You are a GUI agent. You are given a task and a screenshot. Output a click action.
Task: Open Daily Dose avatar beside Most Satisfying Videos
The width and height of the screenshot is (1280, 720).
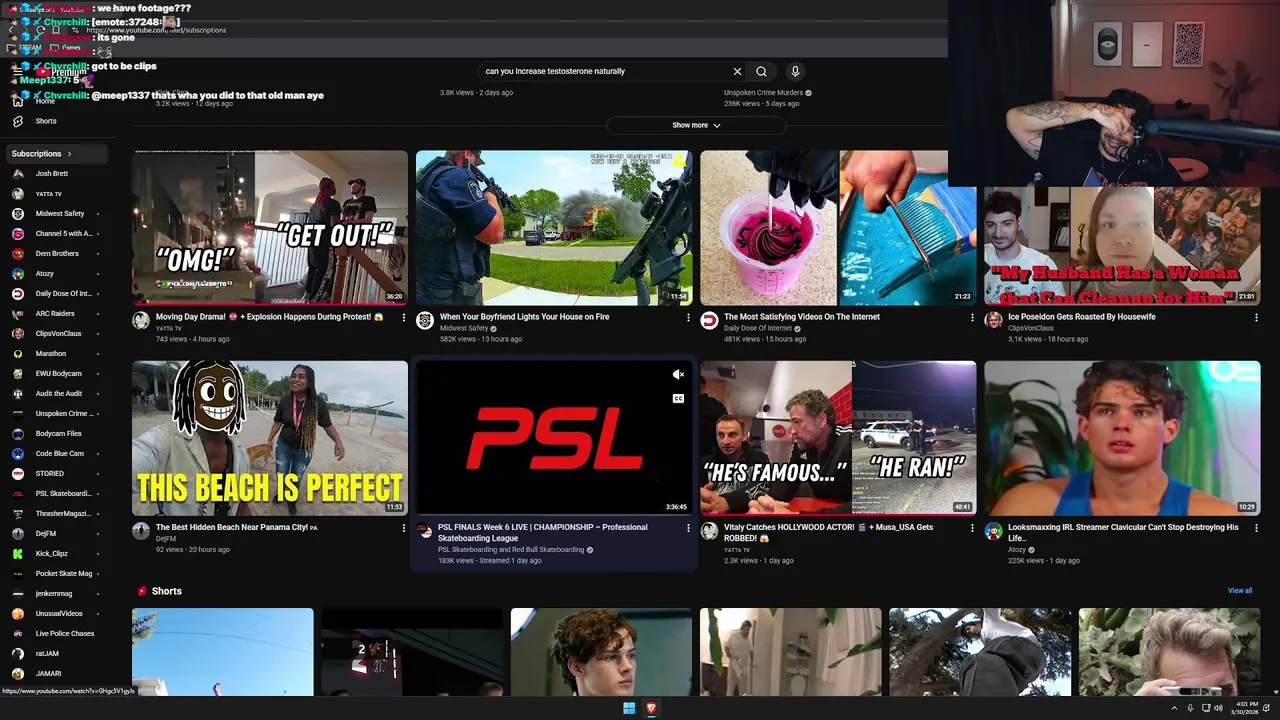(709, 320)
